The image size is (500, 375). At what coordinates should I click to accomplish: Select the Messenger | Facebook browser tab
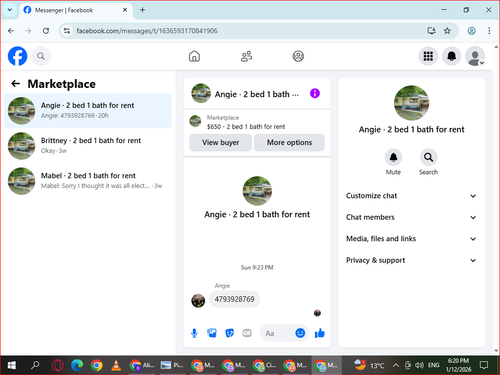75,10
